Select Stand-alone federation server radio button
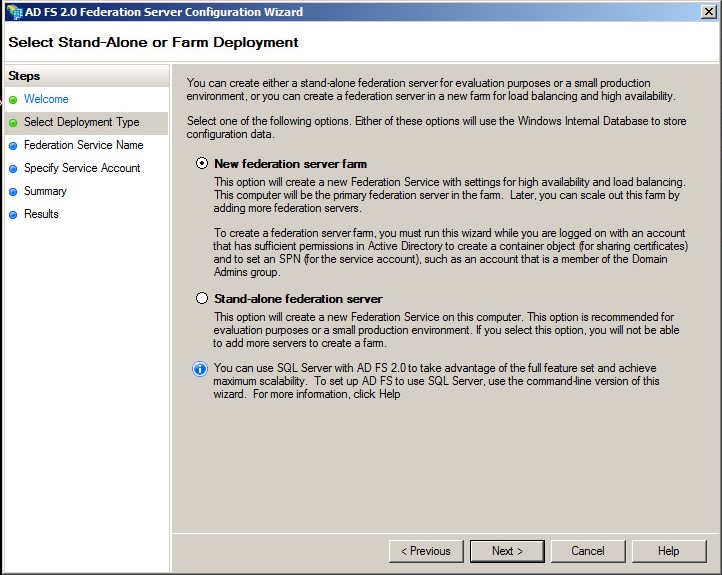Viewport: 722px width, 575px height. point(202,298)
